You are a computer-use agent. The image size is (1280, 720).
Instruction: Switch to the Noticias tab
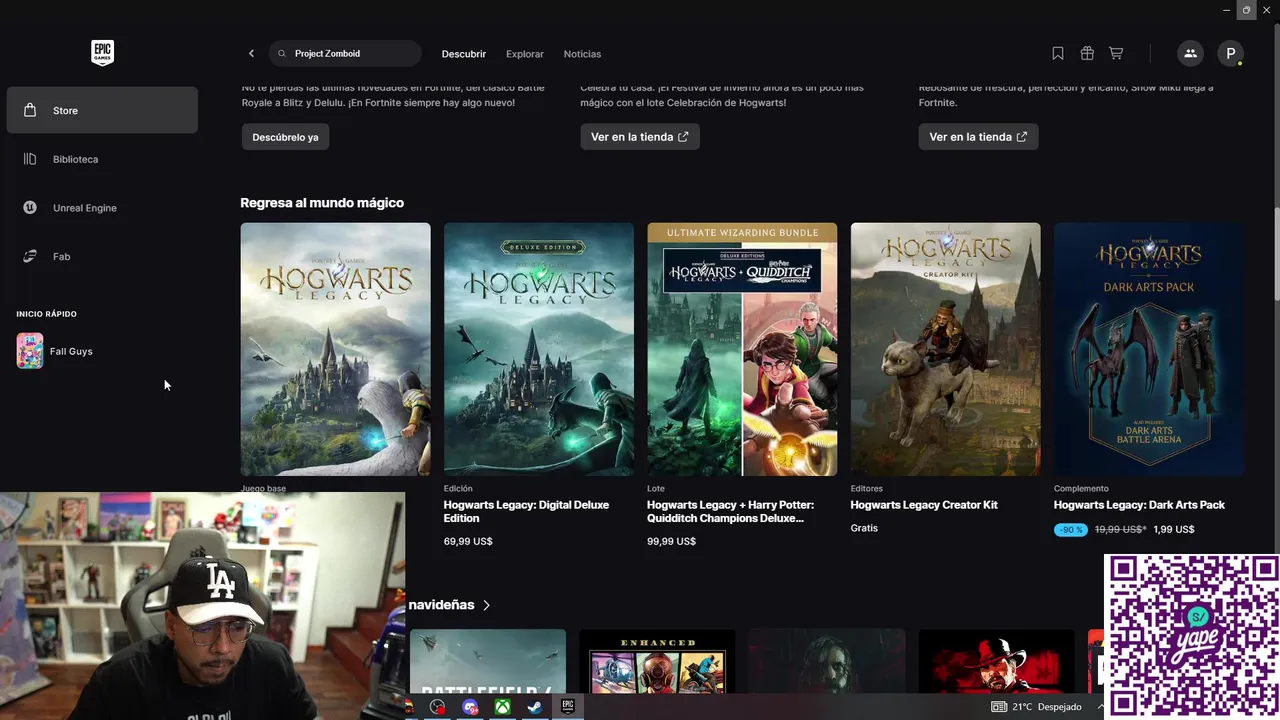[x=582, y=54]
